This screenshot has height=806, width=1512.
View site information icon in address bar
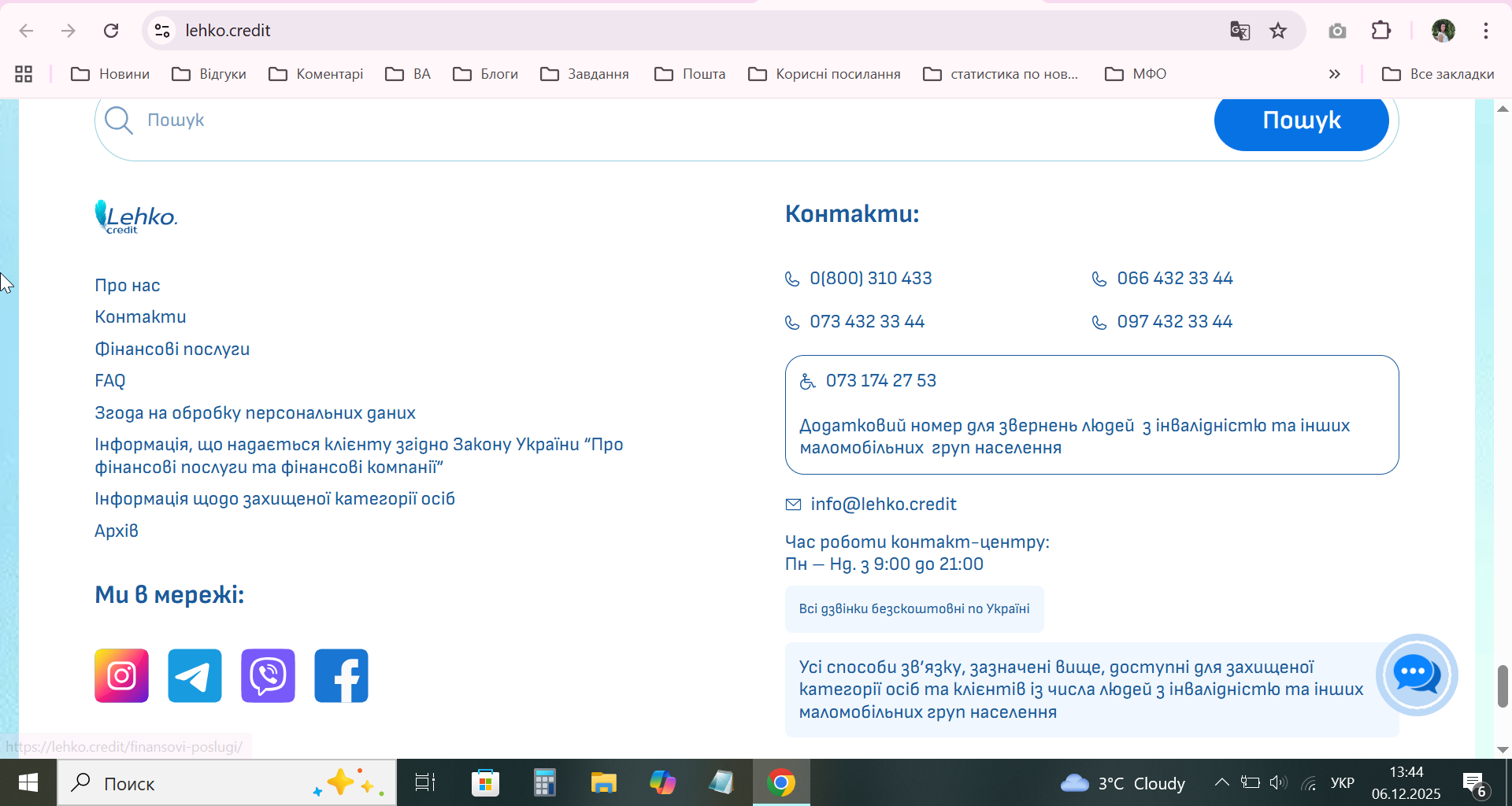162,31
